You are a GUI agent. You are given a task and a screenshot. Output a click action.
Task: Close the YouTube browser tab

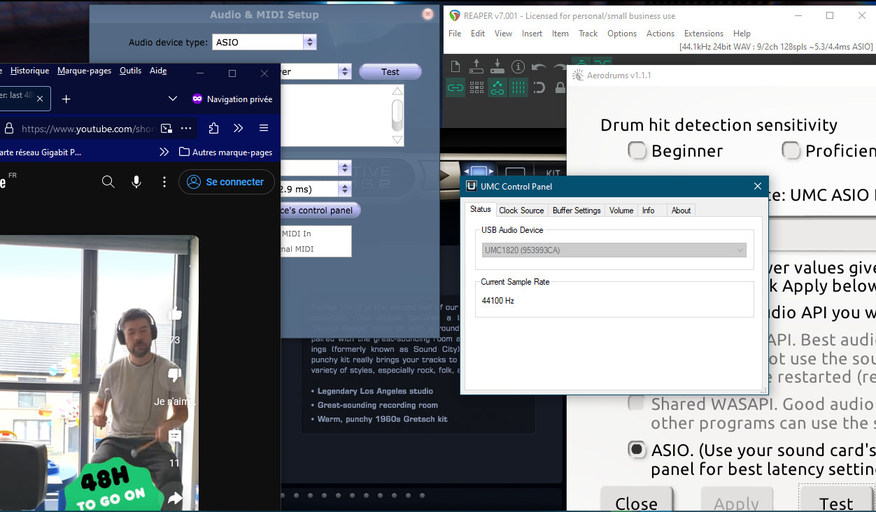click(x=40, y=98)
